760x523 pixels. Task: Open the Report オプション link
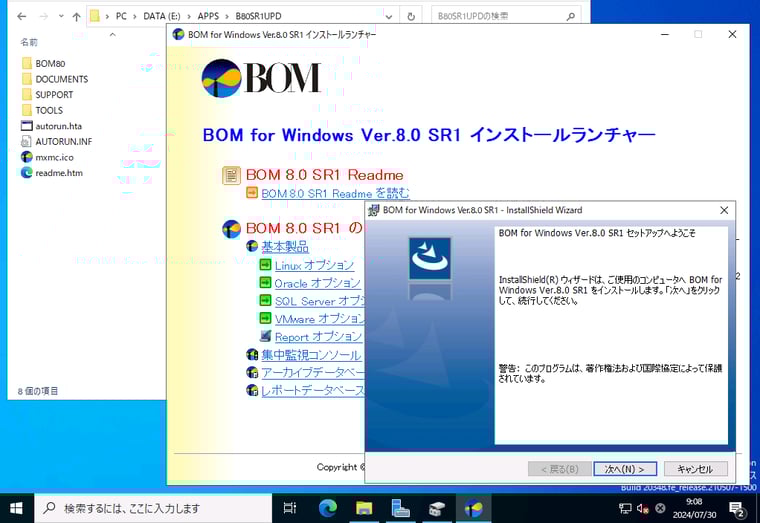click(318, 336)
